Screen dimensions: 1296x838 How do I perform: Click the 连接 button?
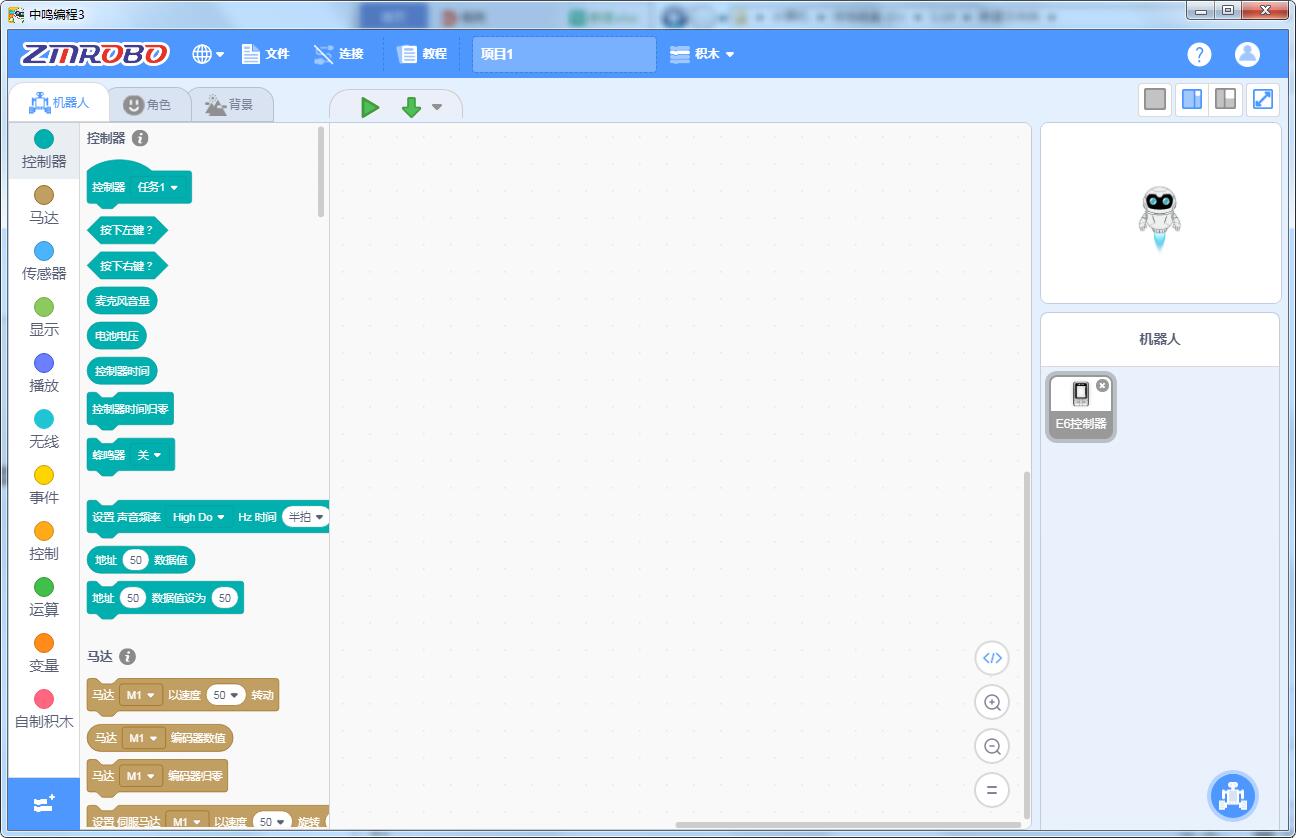click(338, 54)
